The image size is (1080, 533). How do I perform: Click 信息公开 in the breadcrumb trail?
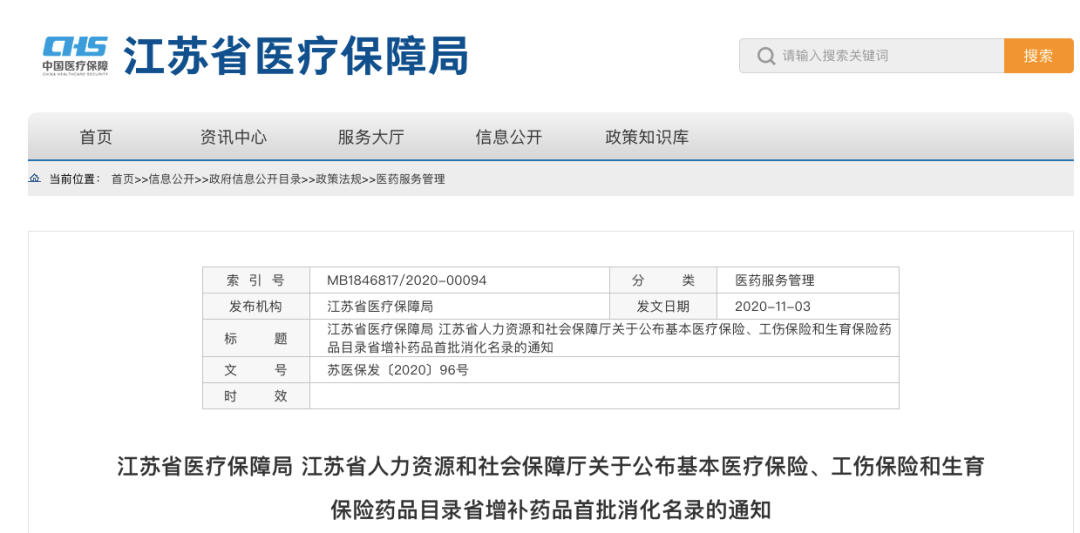tap(171, 179)
